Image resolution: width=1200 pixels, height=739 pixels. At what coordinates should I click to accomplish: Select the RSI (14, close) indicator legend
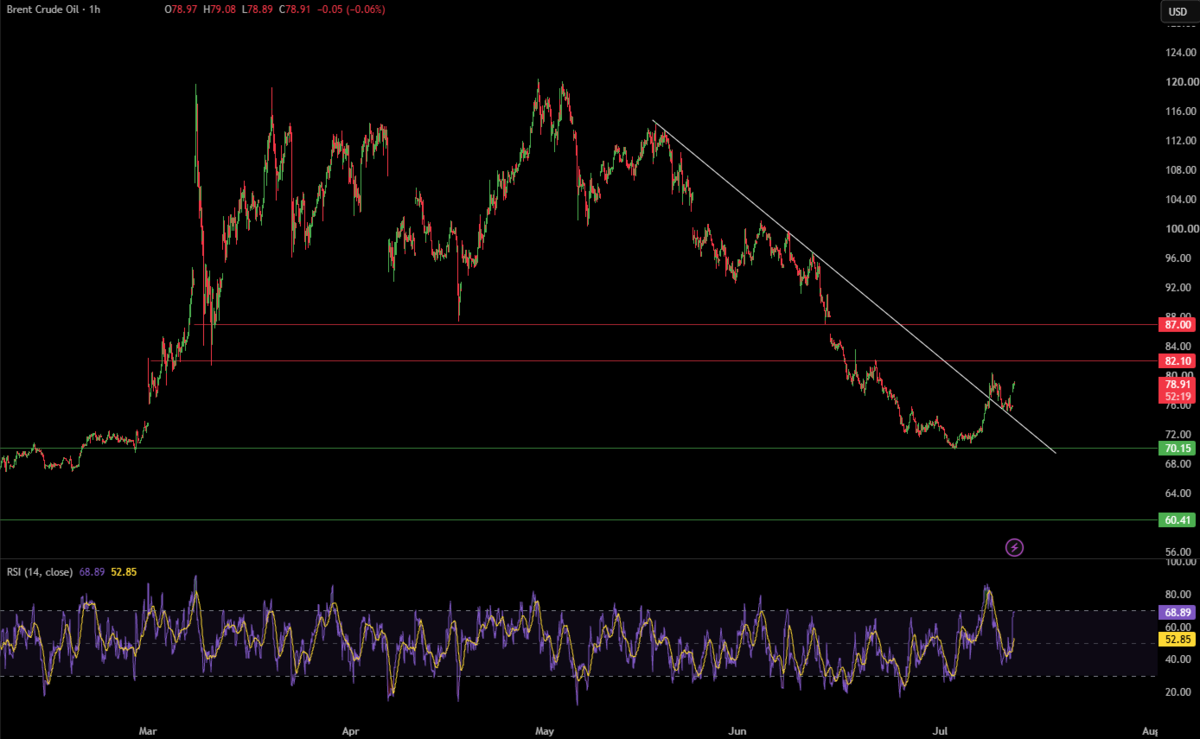click(37, 572)
